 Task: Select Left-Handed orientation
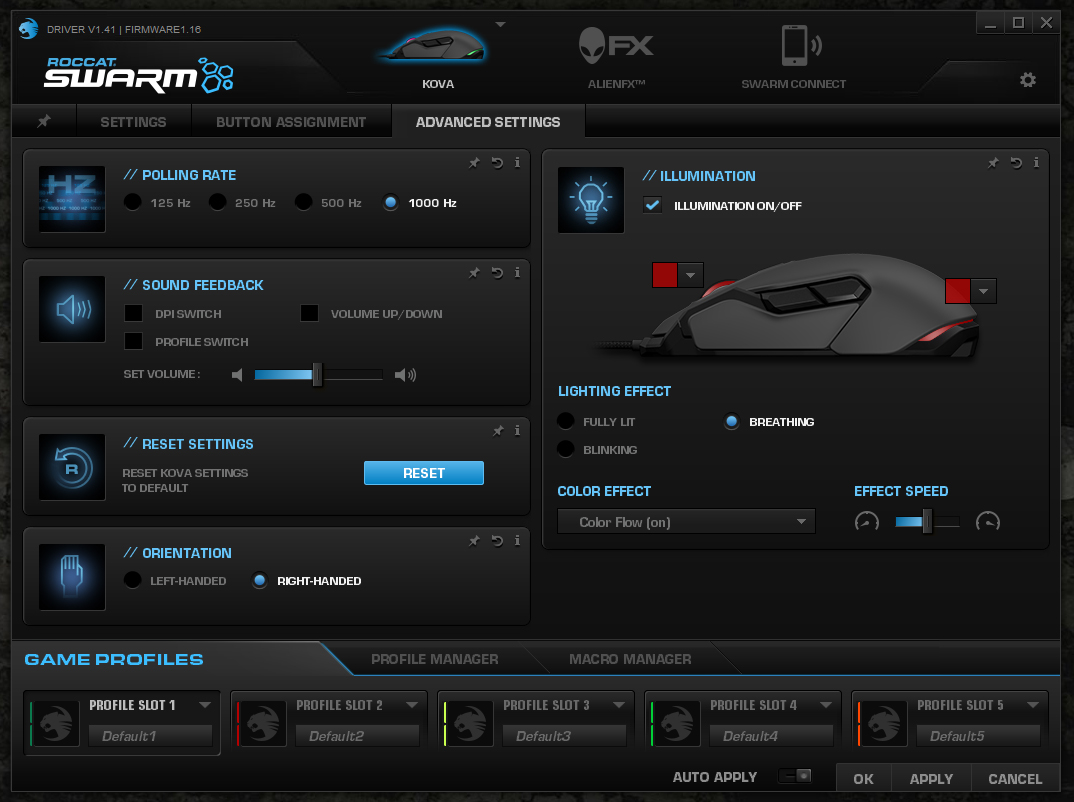(x=133, y=581)
